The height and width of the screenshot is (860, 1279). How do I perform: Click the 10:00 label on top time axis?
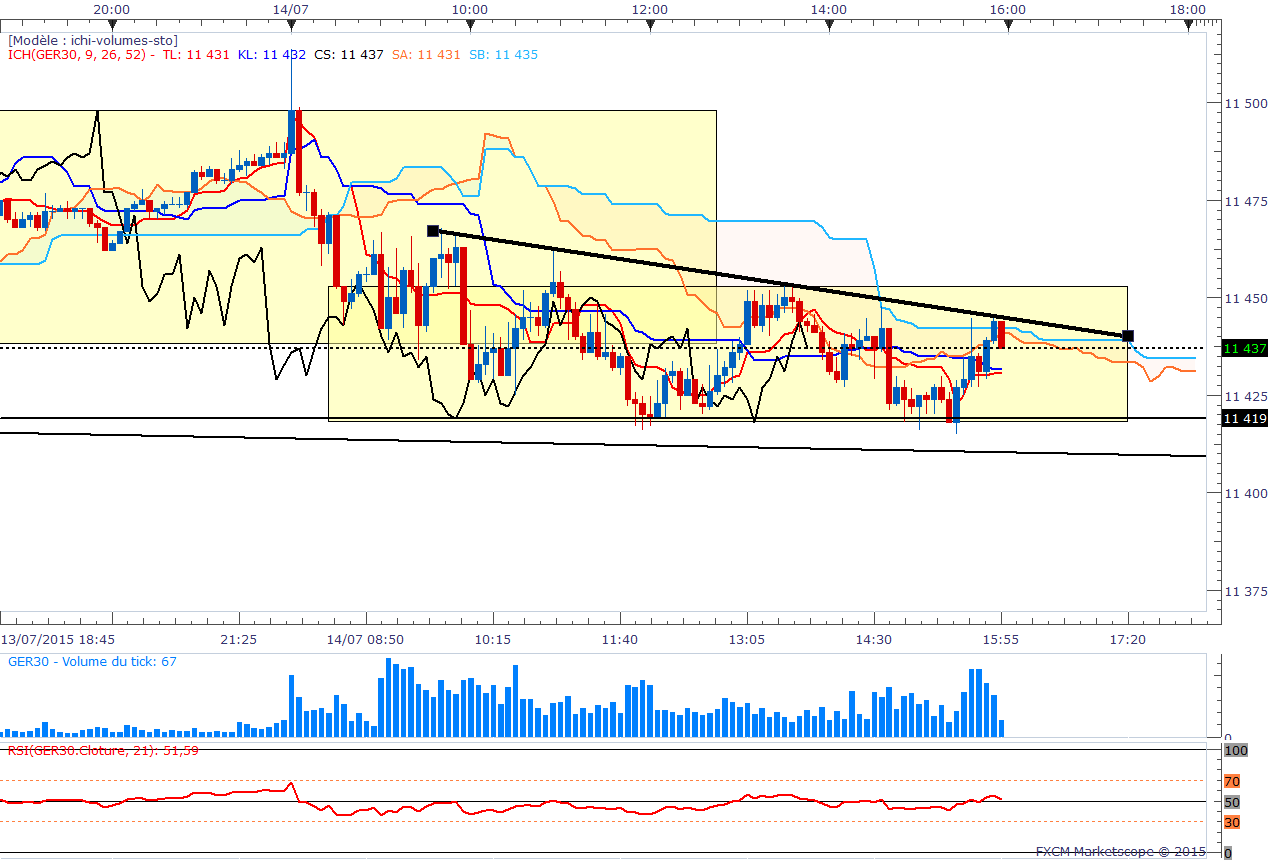point(469,9)
